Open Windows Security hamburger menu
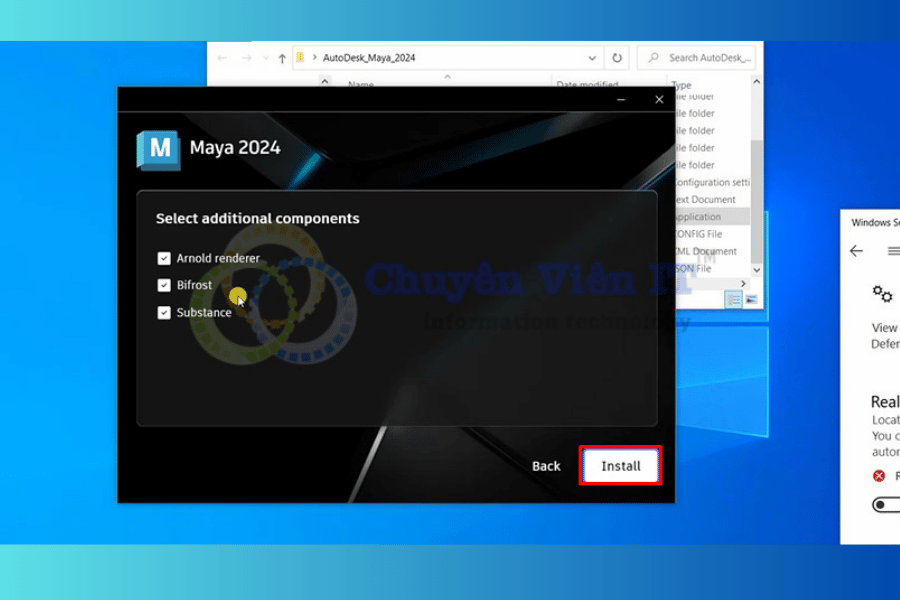This screenshot has height=600, width=900. coord(893,251)
